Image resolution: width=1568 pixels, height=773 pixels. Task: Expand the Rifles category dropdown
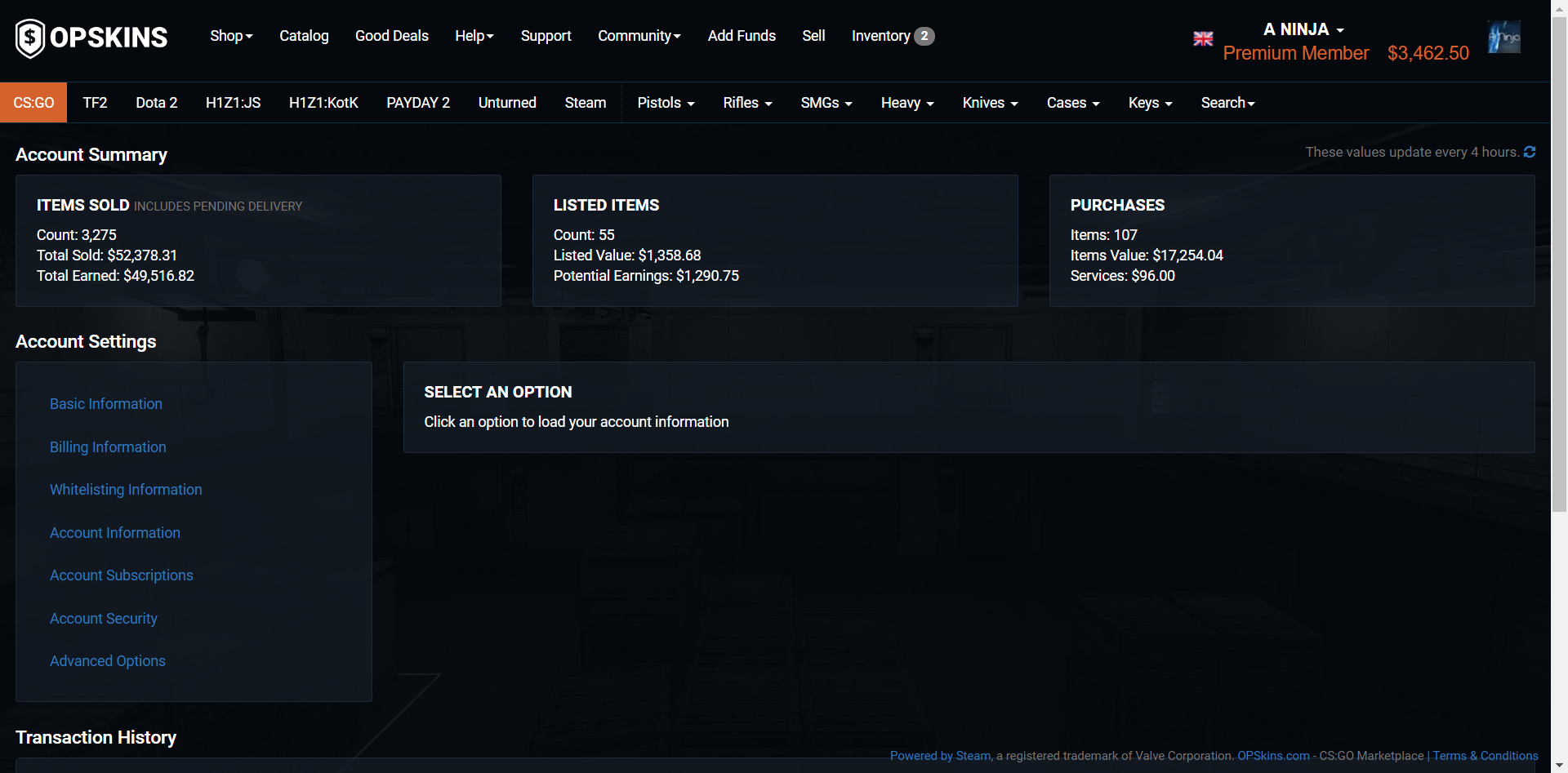tap(747, 103)
